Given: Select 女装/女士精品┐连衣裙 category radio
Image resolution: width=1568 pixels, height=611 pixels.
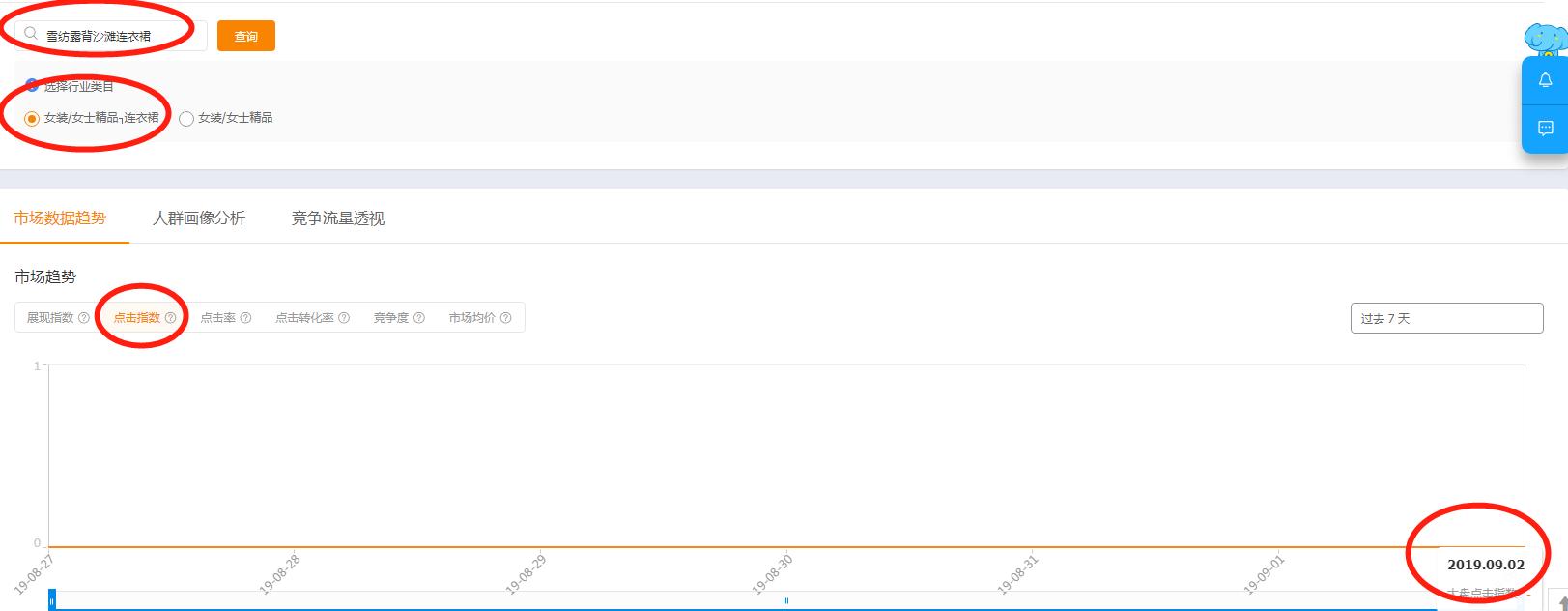Looking at the screenshot, I should pos(32,118).
